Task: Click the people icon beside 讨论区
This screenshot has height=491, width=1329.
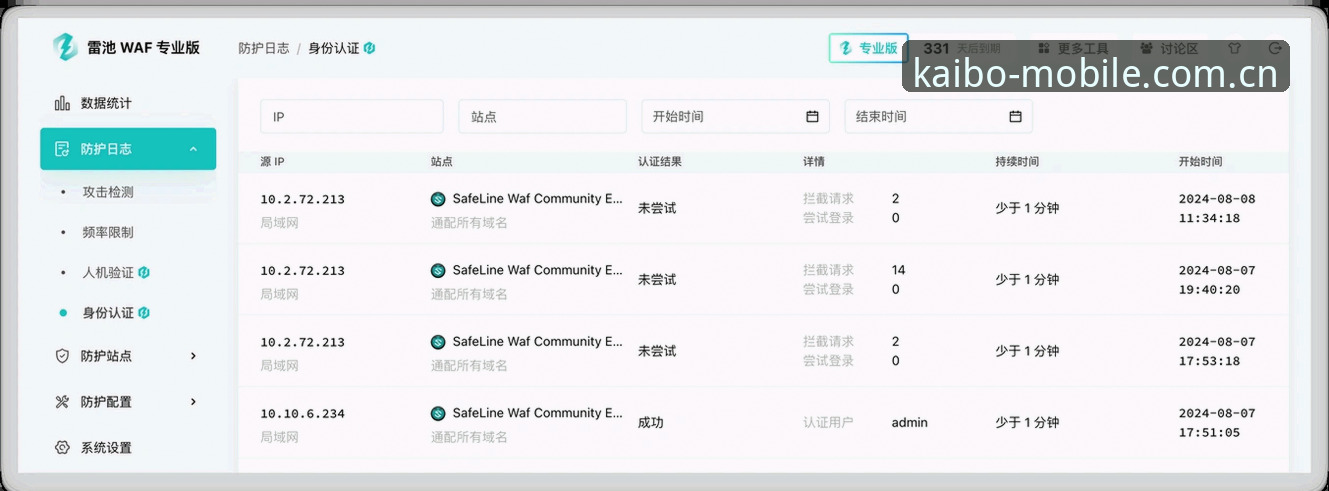Action: coord(1146,48)
